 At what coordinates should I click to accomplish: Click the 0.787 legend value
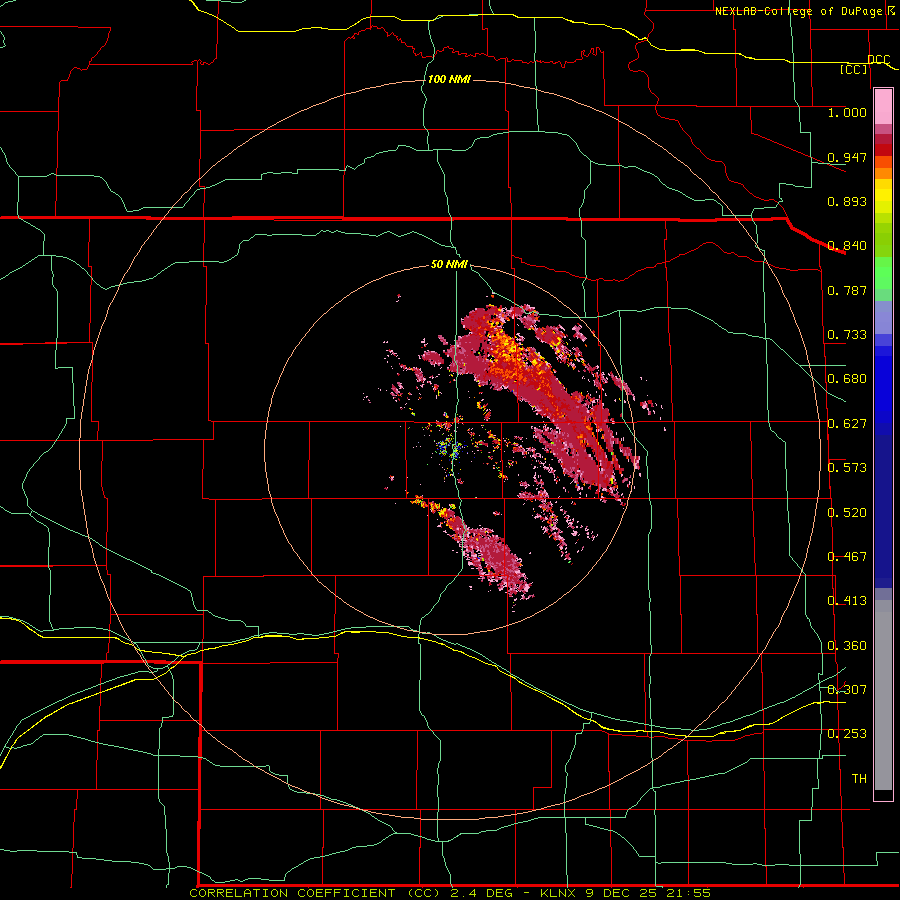point(847,290)
